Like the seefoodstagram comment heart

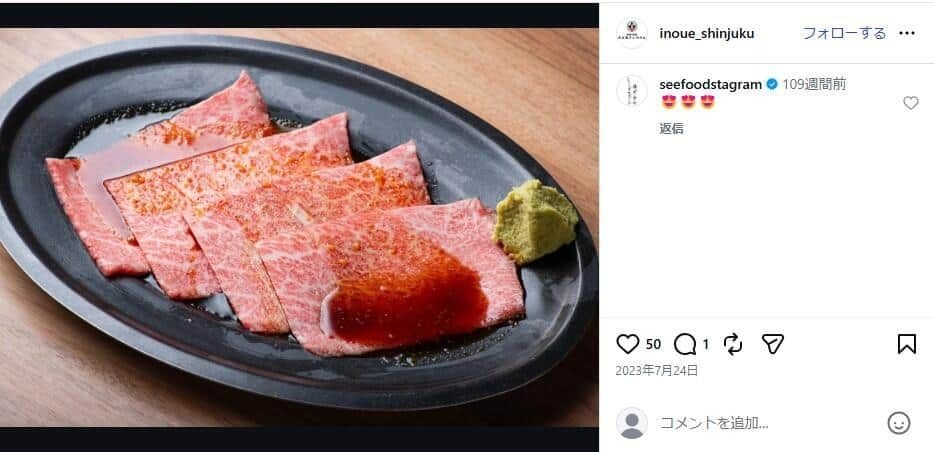pos(910,103)
